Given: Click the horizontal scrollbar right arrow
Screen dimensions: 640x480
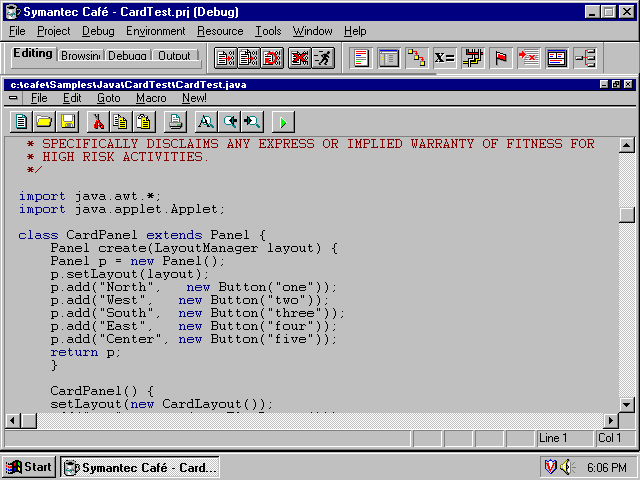Looking at the screenshot, I should (611, 420).
